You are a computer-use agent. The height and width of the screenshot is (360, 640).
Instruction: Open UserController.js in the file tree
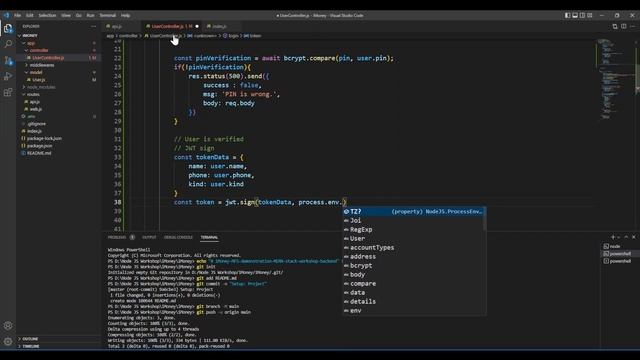[x=48, y=58]
